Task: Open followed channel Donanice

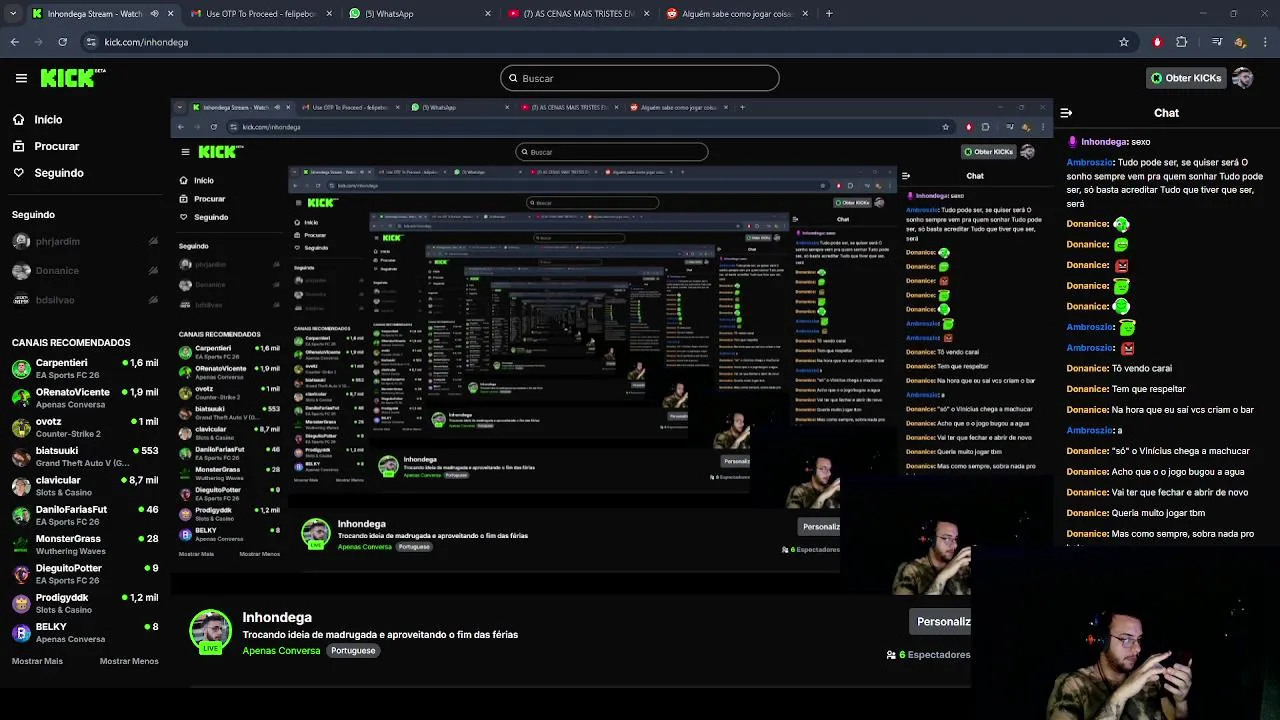Action: [85, 270]
